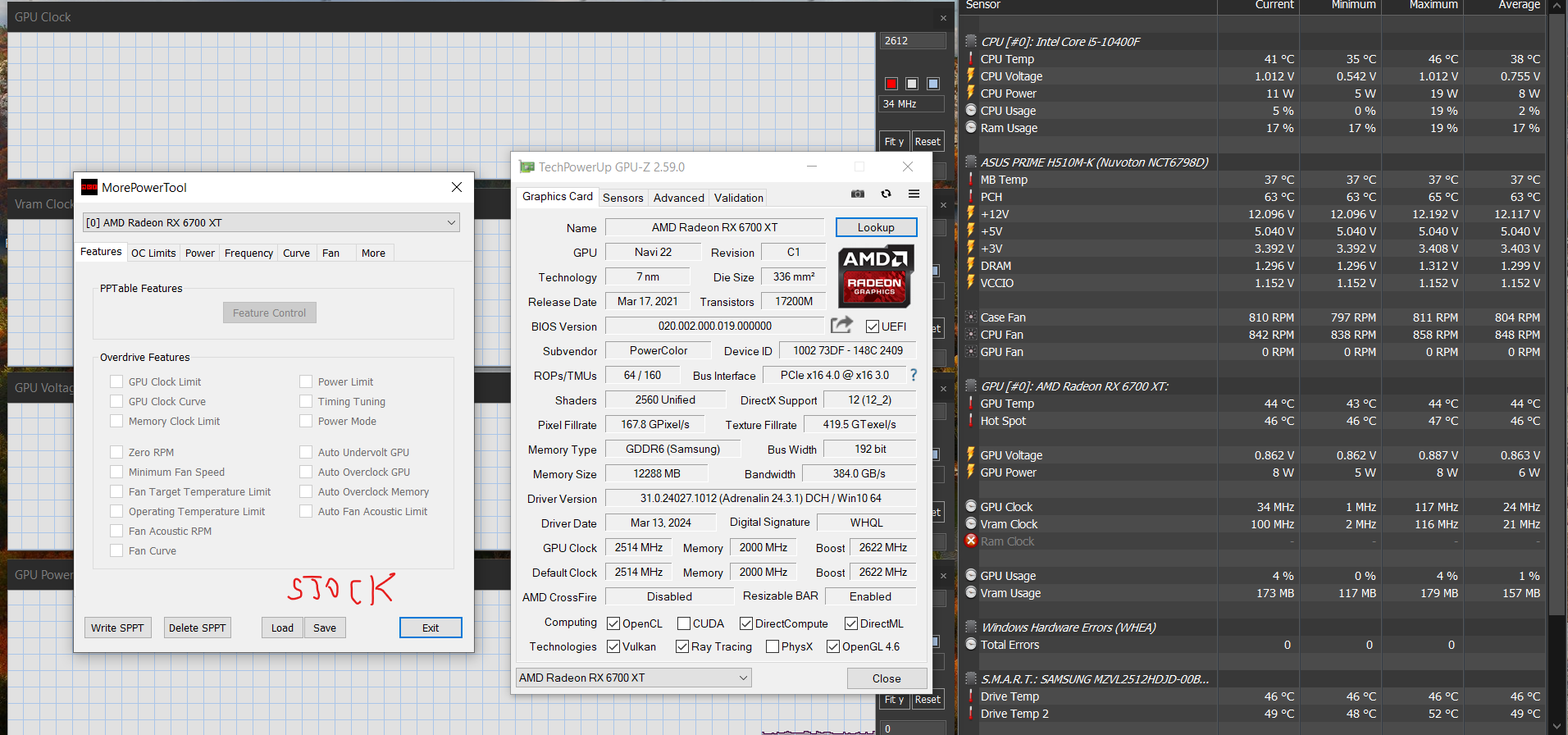1568x735 pixels.
Task: Click the MorePowerTool title bar app icon
Action: [89, 187]
